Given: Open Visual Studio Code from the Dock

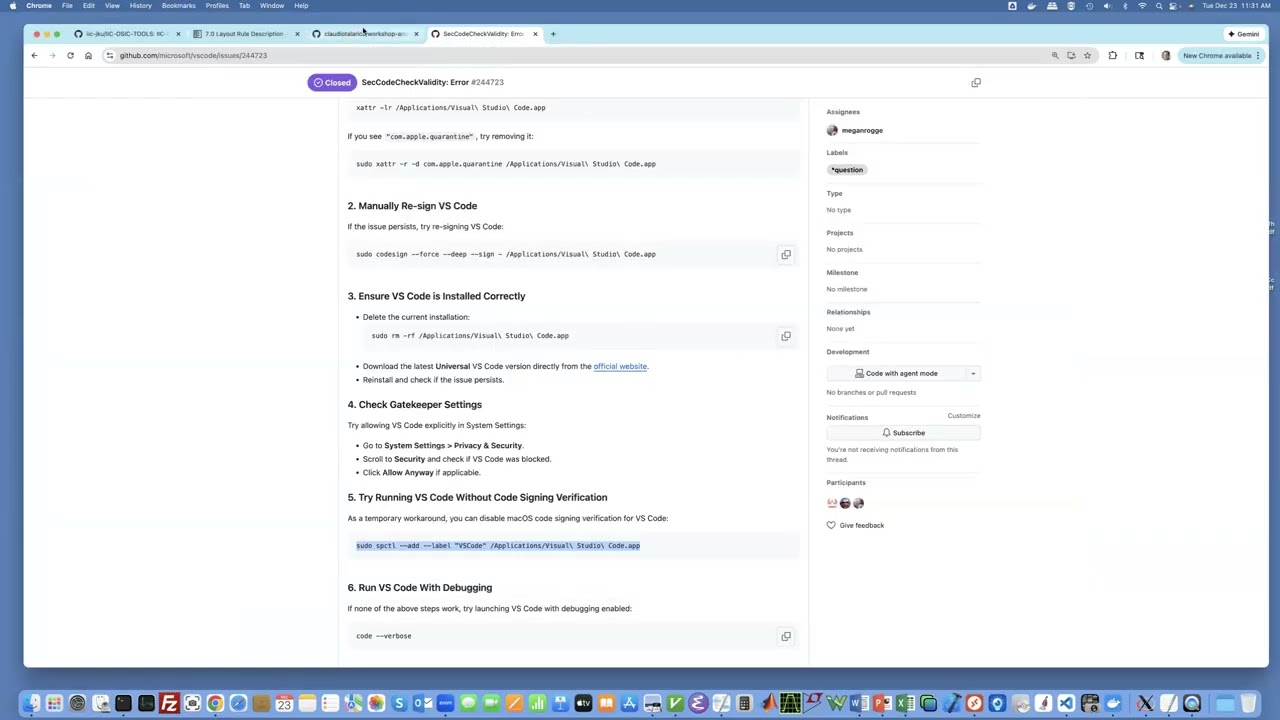Looking at the screenshot, I should point(1066,703).
